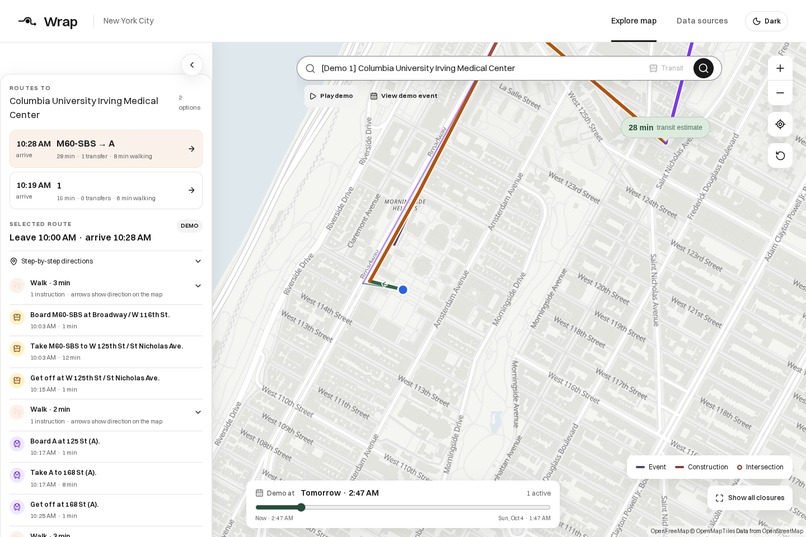Screen dimensions: 806x537
Task: Click the walk icon for Walk 3 min
Action: 17,286
